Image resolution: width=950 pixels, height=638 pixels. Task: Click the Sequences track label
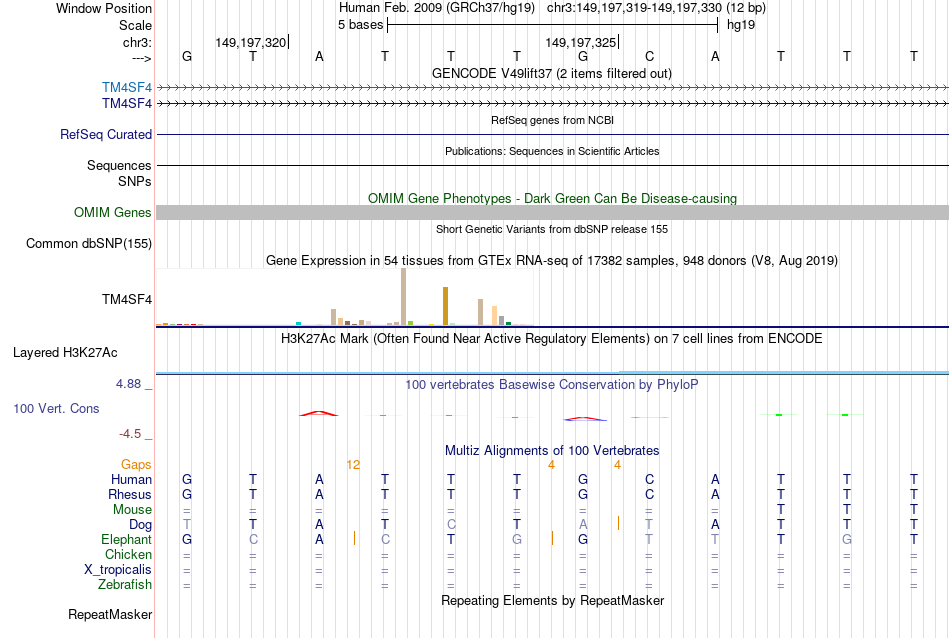[119, 165]
